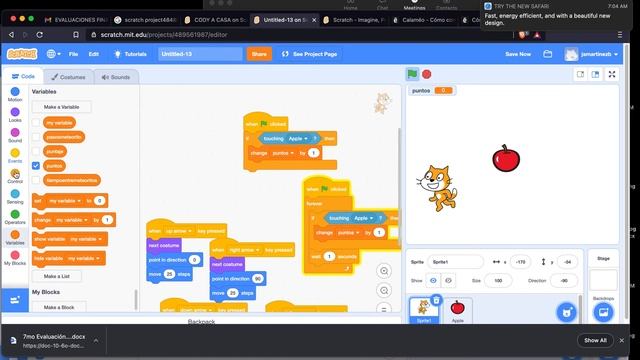
Task: Click Show All downloads button
Action: point(595,340)
